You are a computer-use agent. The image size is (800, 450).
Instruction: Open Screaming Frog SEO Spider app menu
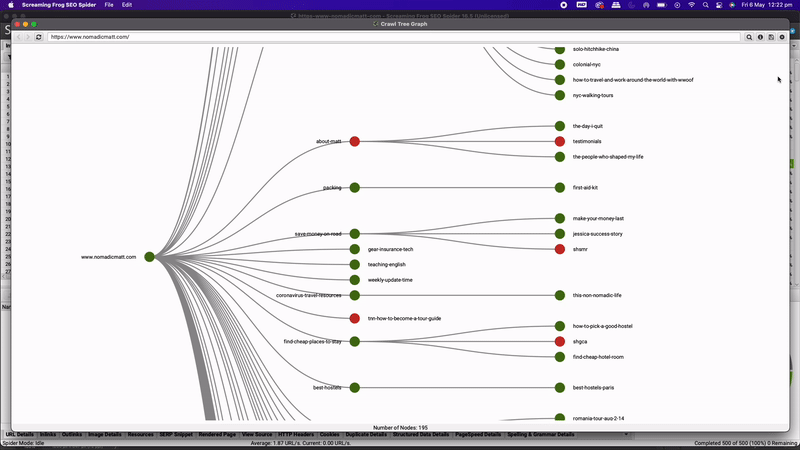tap(59, 5)
